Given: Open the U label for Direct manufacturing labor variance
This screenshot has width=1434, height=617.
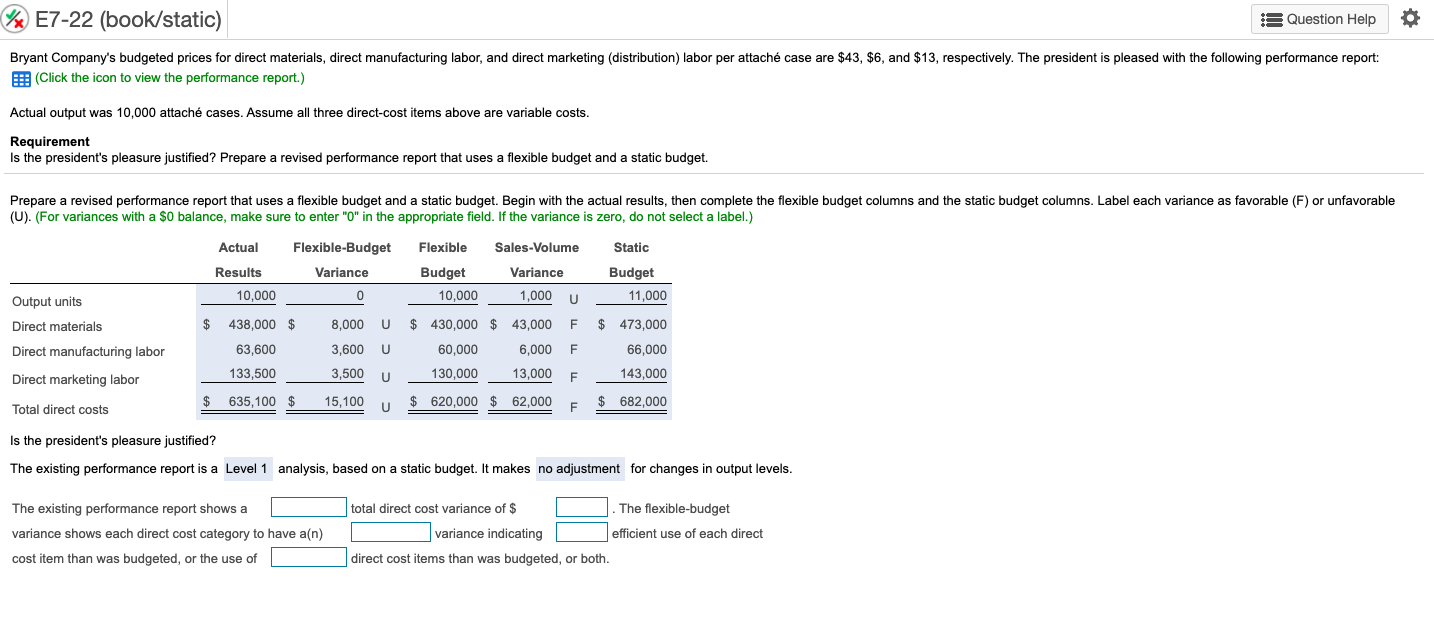Looking at the screenshot, I should click(384, 351).
